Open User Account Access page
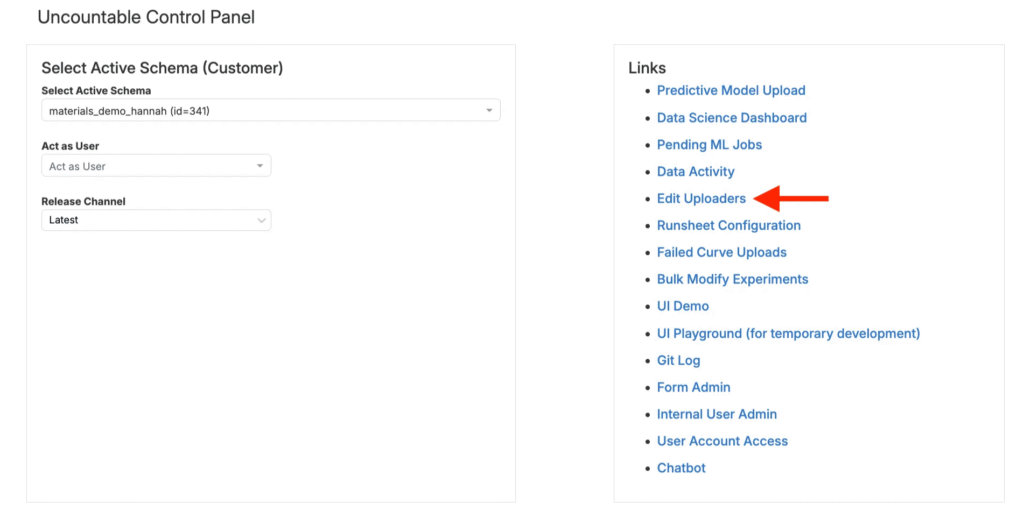 coord(722,442)
